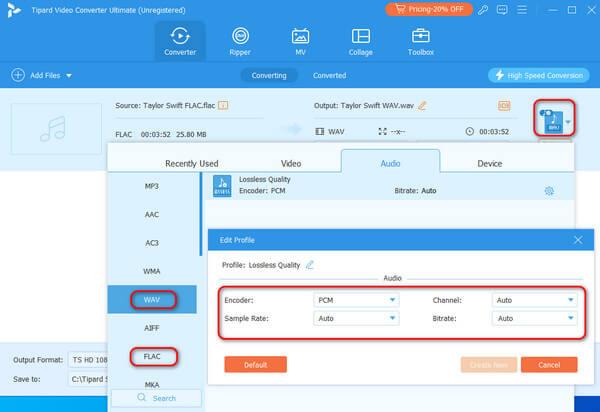Click the Create New button
Viewport: 600px width, 412px height.
[489, 365]
